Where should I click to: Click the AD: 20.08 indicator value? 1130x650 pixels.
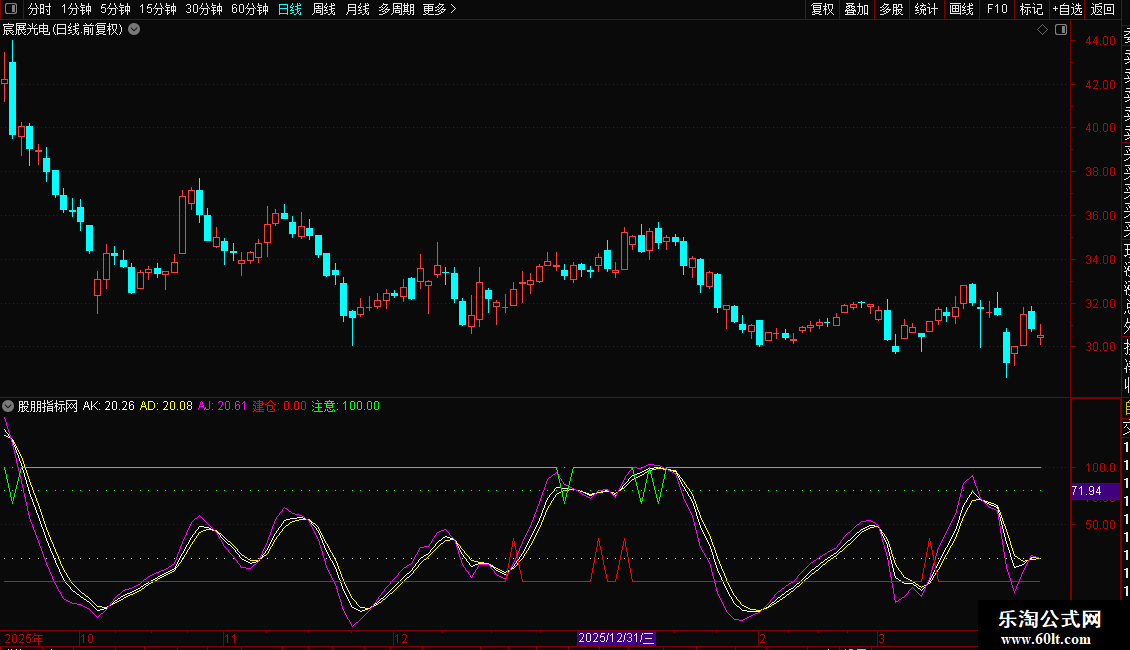click(166, 406)
